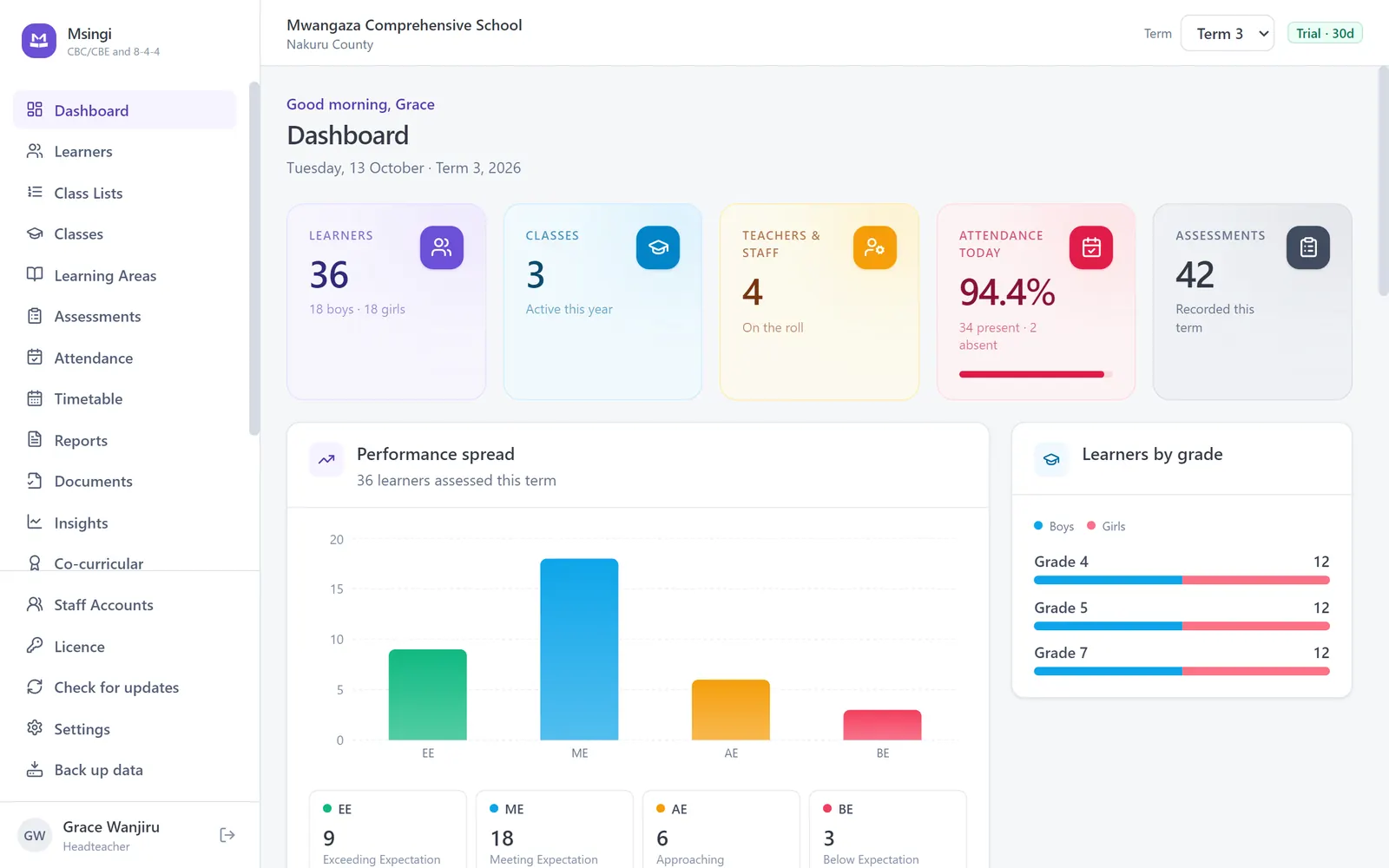1389x868 pixels.
Task: Click the log out arrow icon
Action: [x=227, y=835]
